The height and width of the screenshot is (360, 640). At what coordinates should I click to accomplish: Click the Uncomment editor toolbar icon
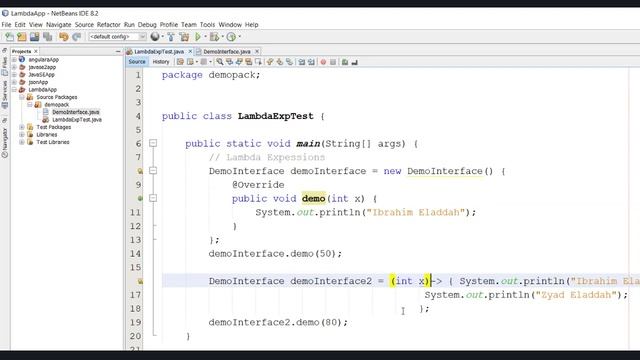354,62
